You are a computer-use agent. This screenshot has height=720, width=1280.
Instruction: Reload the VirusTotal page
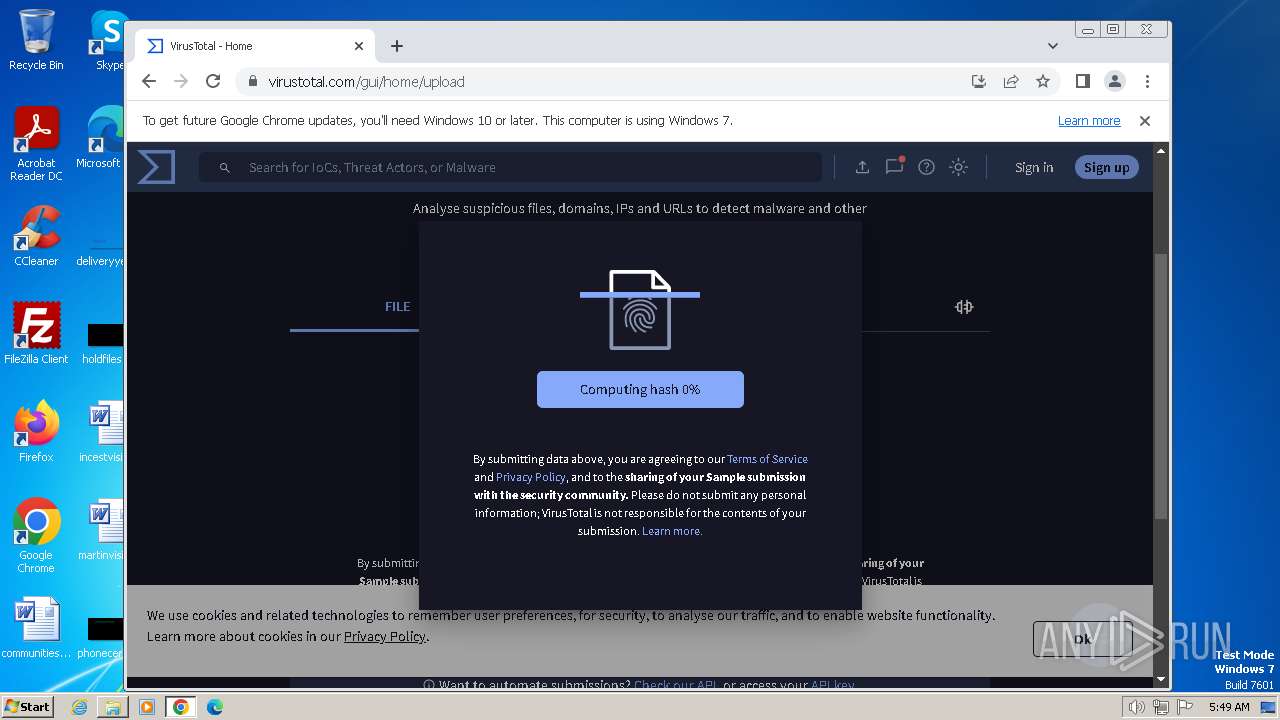click(x=213, y=81)
